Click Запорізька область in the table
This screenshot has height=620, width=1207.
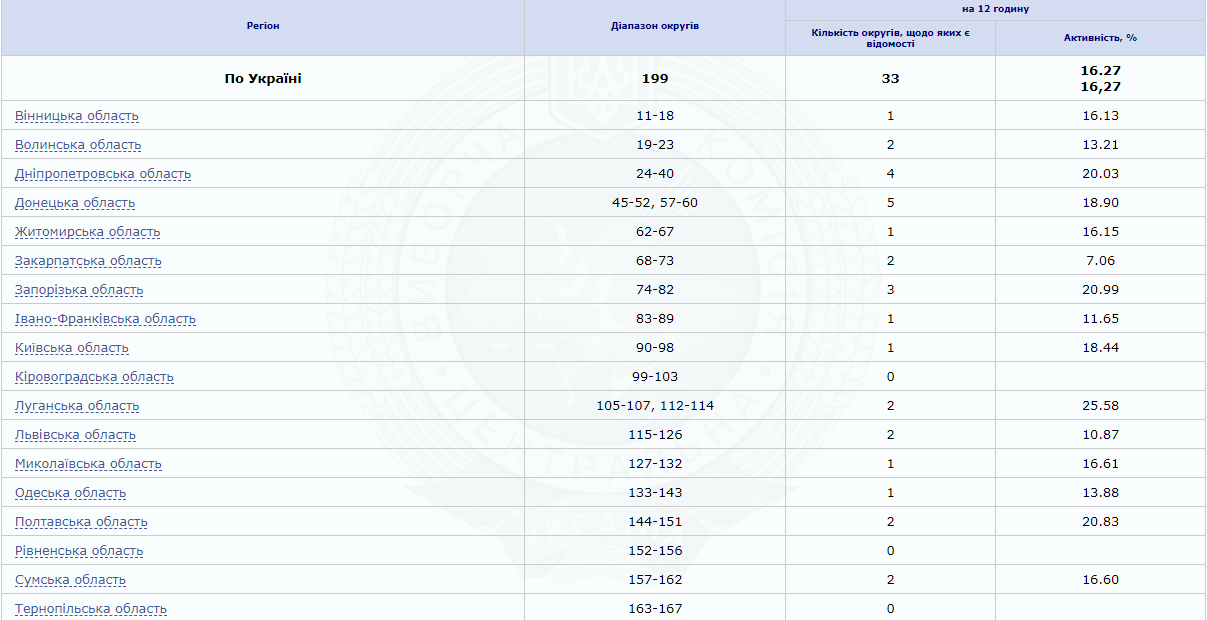(x=79, y=290)
